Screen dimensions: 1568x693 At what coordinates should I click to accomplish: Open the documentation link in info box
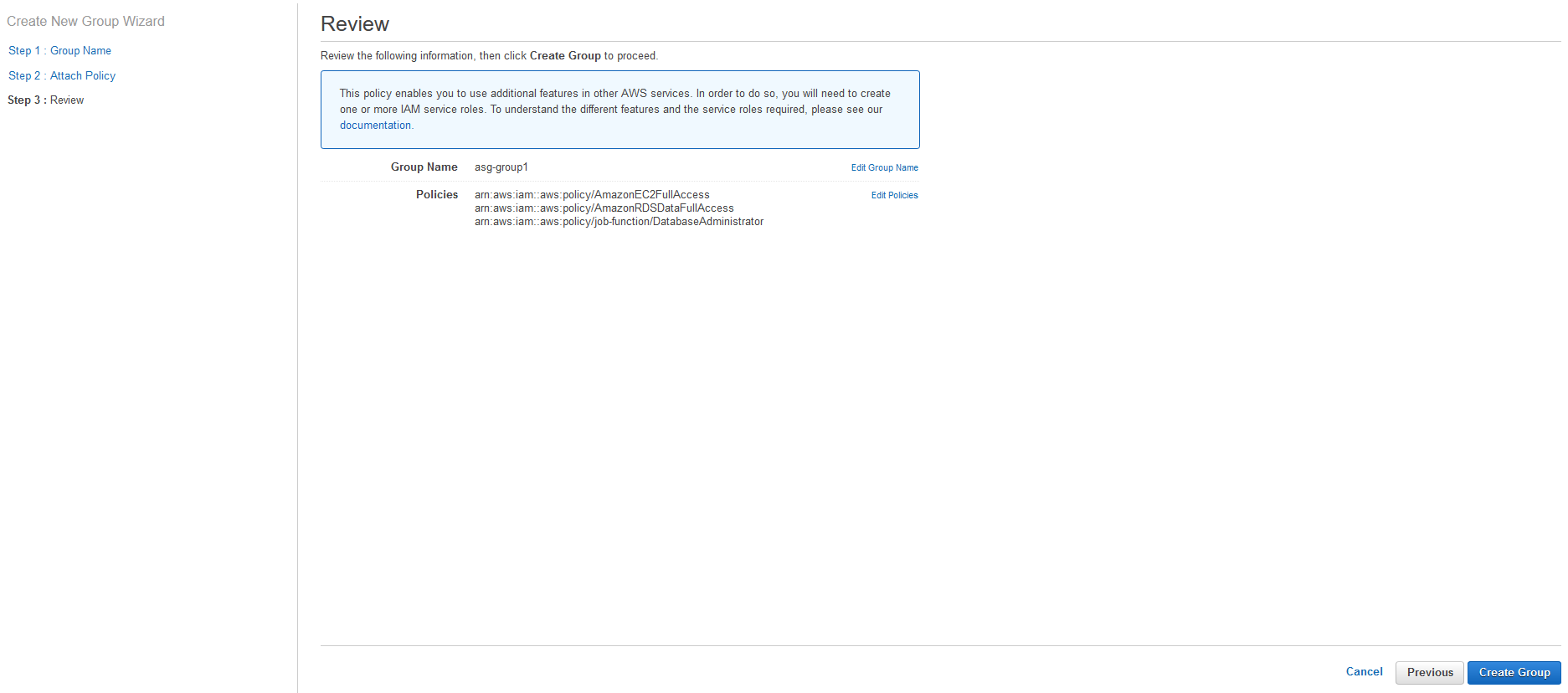375,125
